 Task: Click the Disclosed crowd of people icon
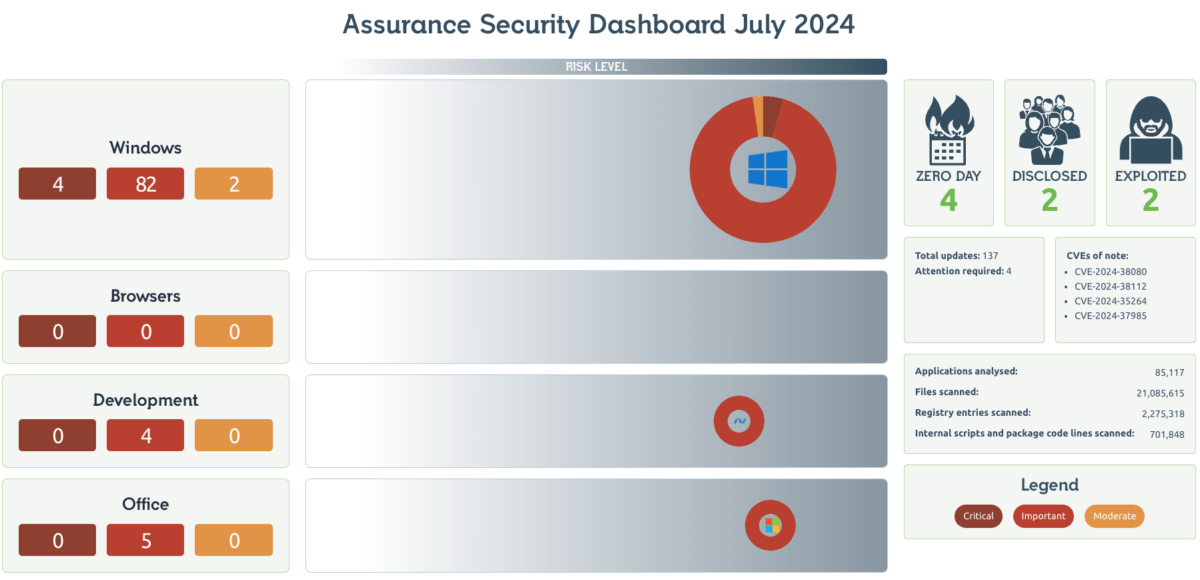point(1049,130)
